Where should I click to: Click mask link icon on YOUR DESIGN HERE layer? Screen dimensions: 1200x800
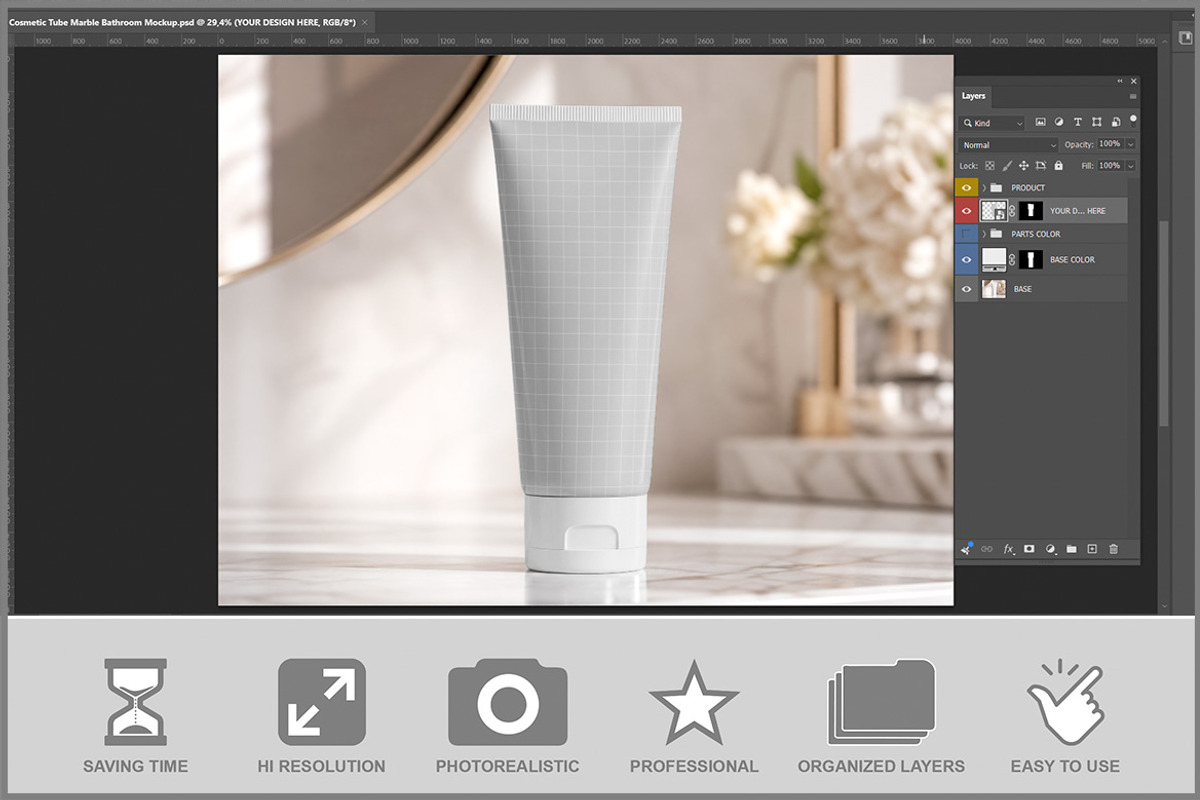point(1012,211)
